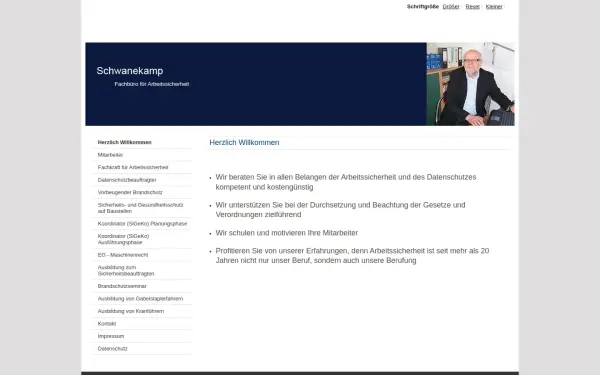Go to the Kontakt page
This screenshot has height=375, width=600.
[107, 324]
